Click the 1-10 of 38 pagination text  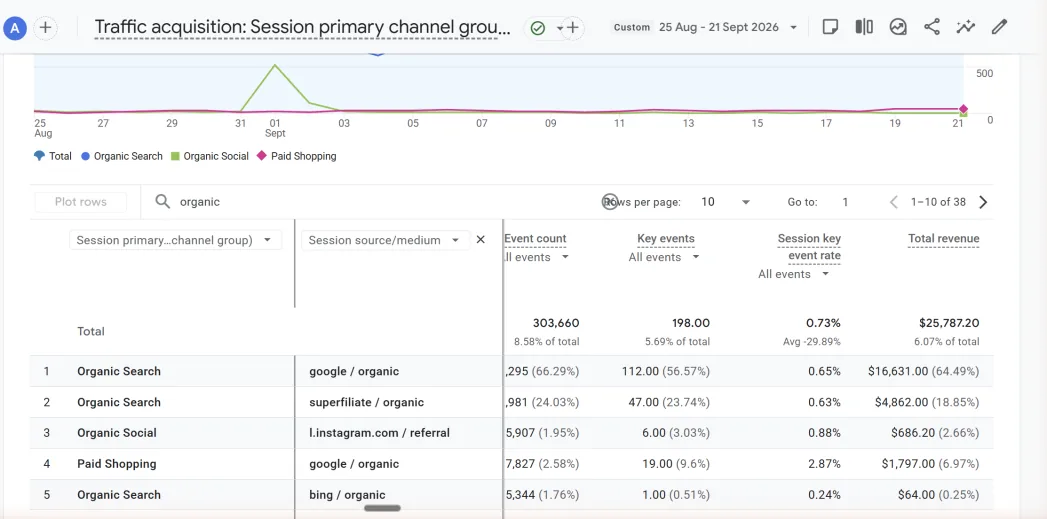click(938, 202)
